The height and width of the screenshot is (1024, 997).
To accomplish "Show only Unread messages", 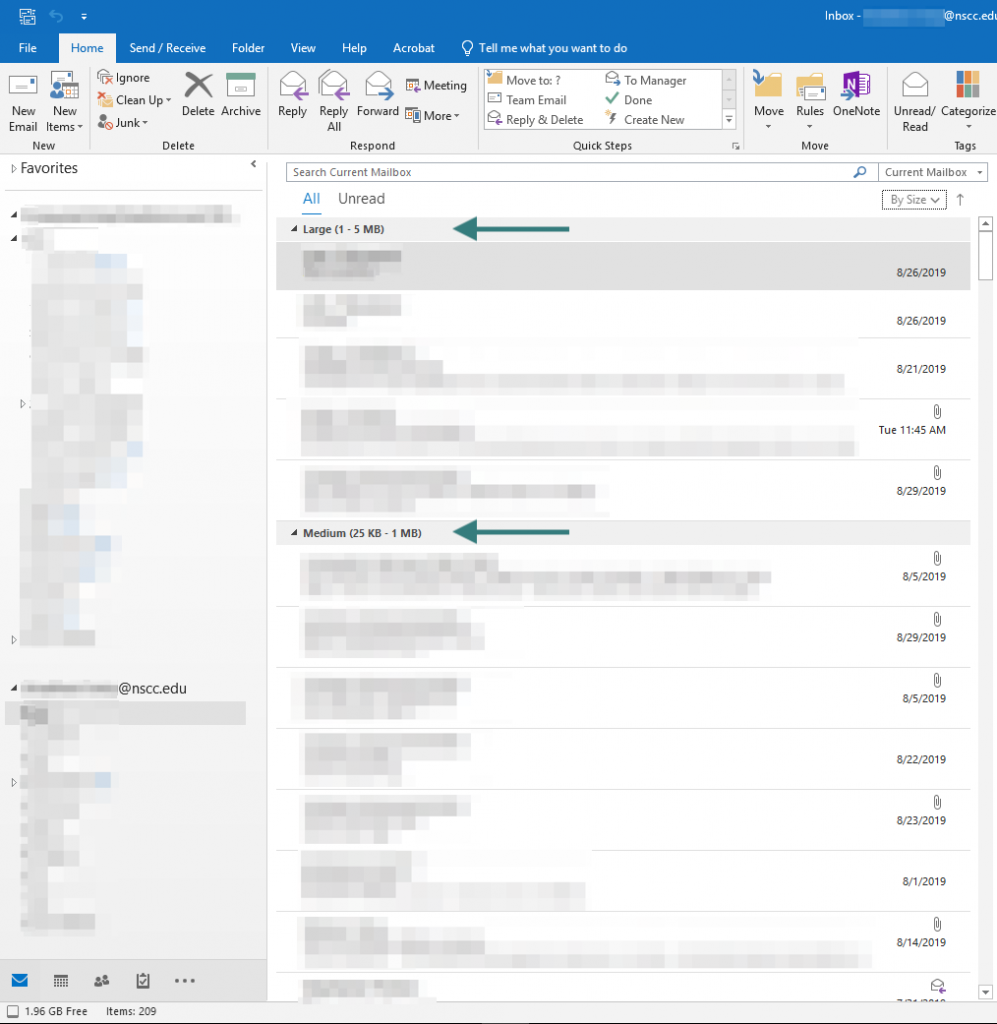I will tap(361, 199).
